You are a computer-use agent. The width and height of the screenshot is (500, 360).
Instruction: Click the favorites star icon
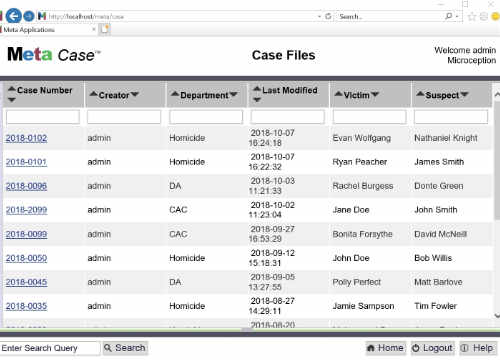pyautogui.click(x=472, y=16)
